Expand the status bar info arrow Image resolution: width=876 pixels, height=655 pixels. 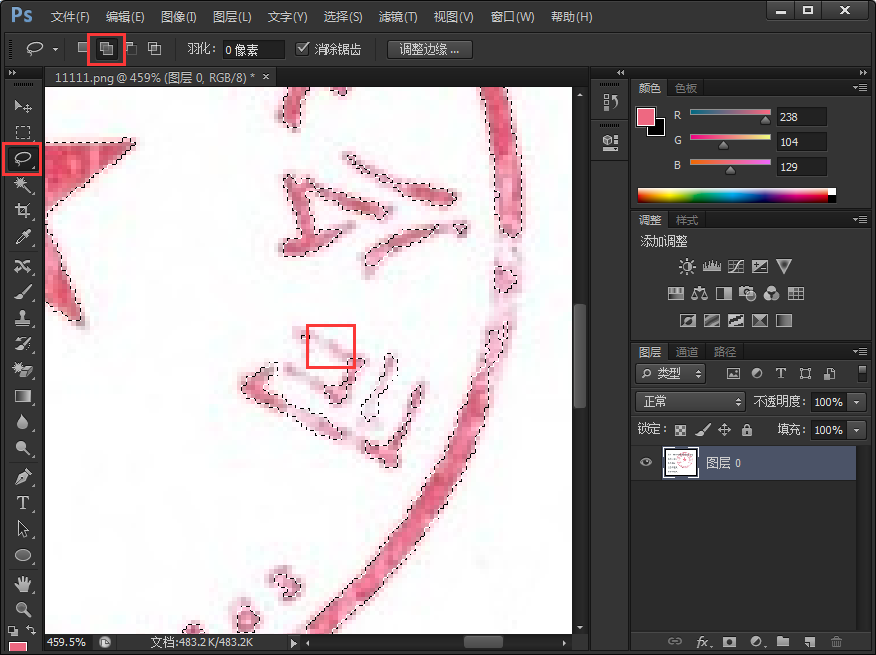(x=293, y=643)
